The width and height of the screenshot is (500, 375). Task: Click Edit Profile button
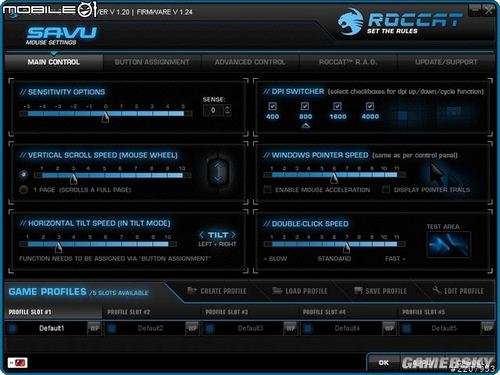pyautogui.click(x=458, y=291)
